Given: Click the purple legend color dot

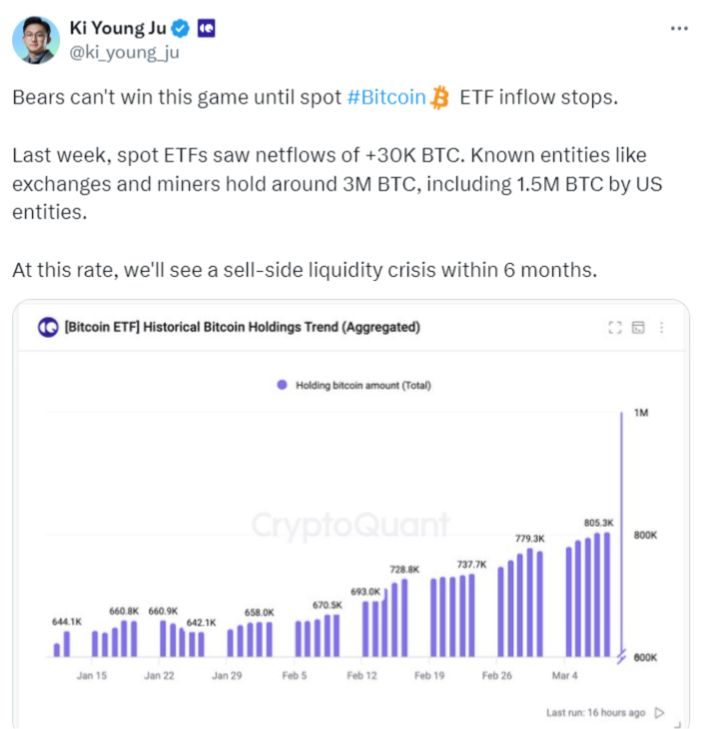Looking at the screenshot, I should point(282,385).
